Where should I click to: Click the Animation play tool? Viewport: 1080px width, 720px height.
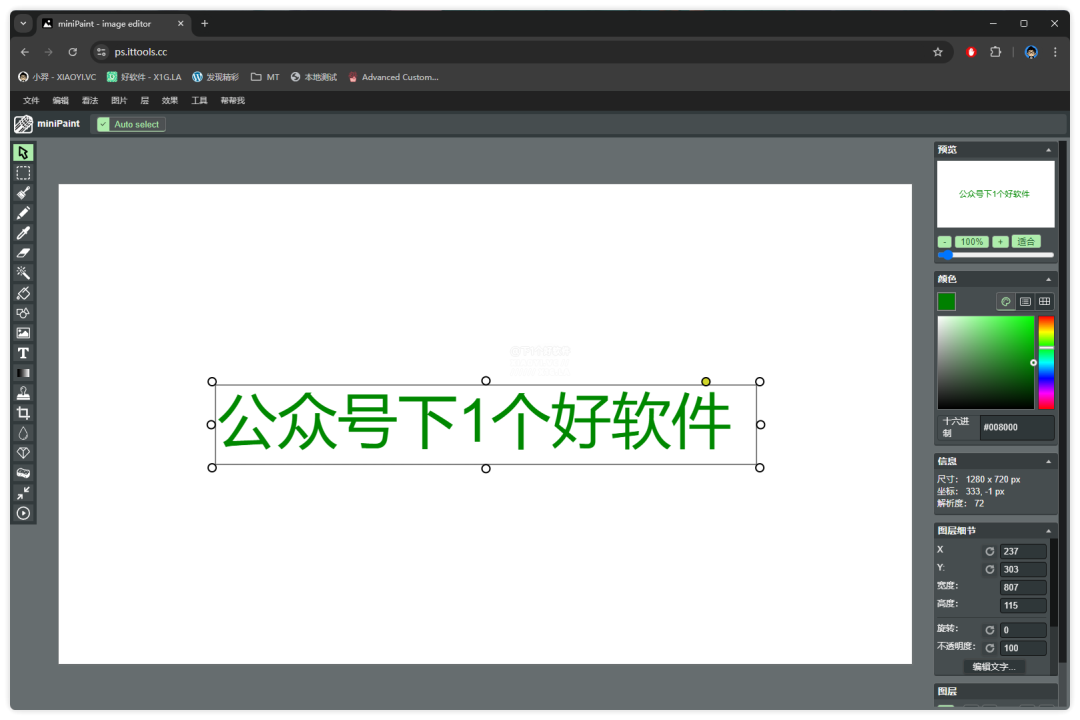[x=23, y=513]
